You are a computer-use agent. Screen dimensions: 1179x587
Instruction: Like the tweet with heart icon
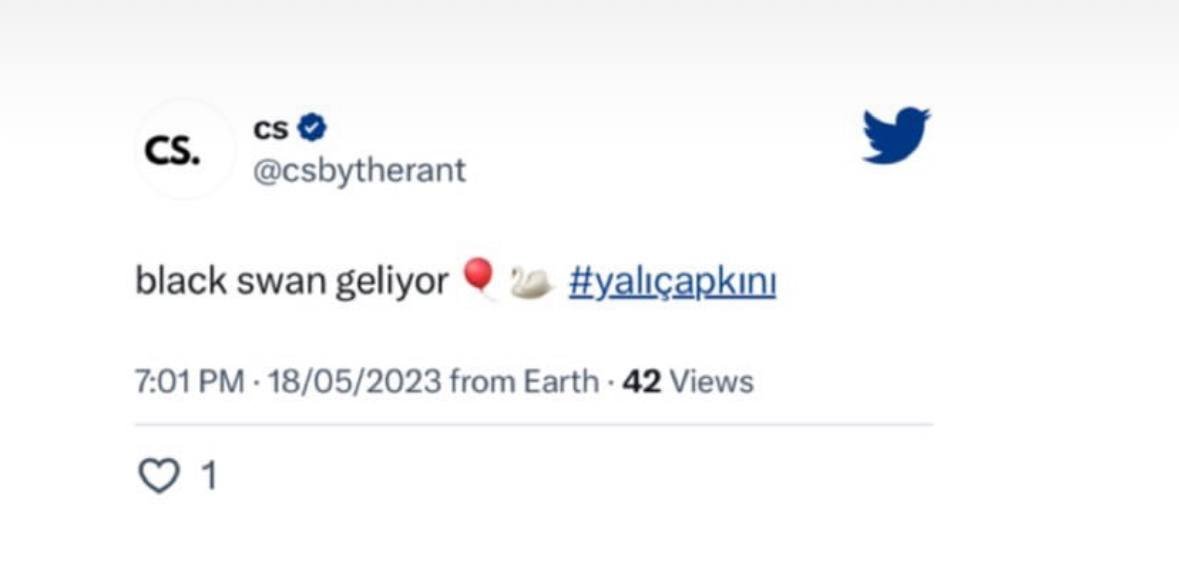click(x=158, y=476)
